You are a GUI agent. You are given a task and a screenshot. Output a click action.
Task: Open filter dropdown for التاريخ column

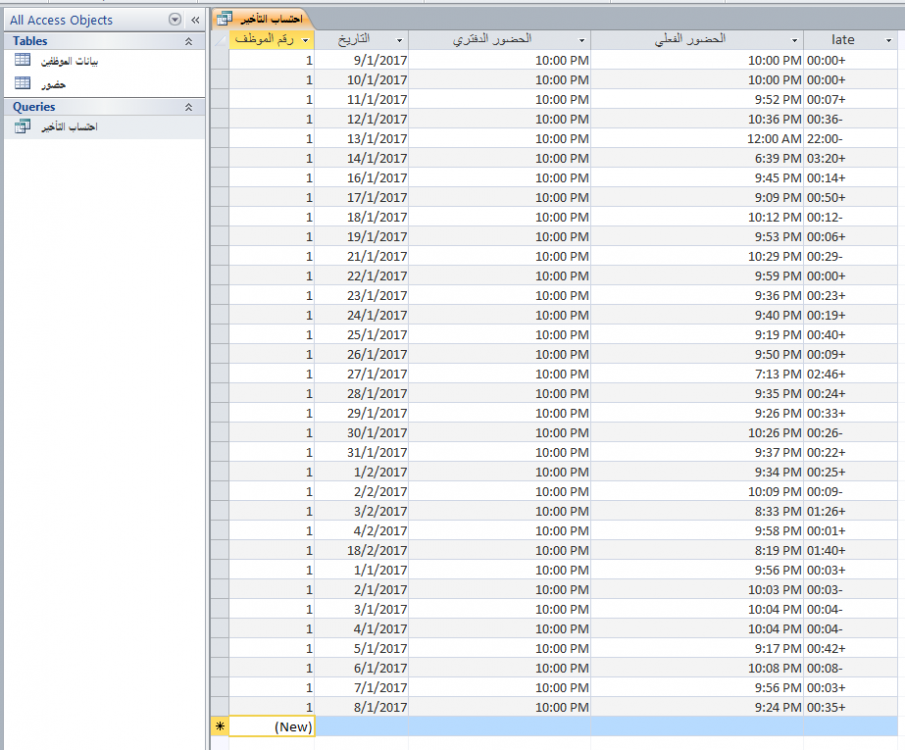(x=399, y=40)
